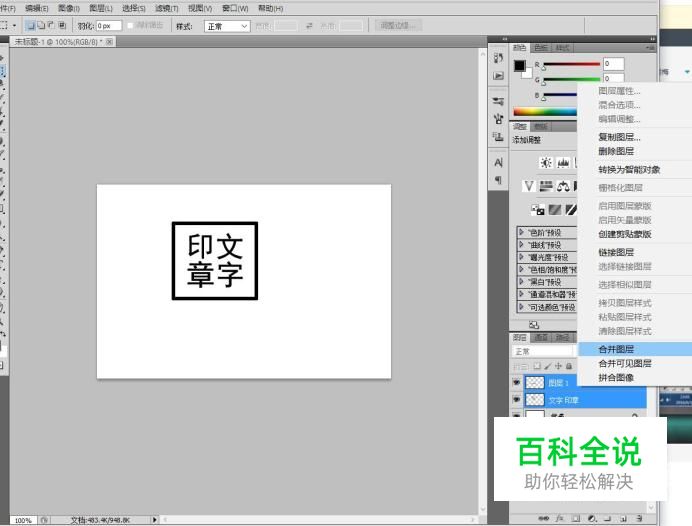Screen dimensions: 692x526
Task: Select 'Add to selection' mode icon
Action: pos(41,26)
